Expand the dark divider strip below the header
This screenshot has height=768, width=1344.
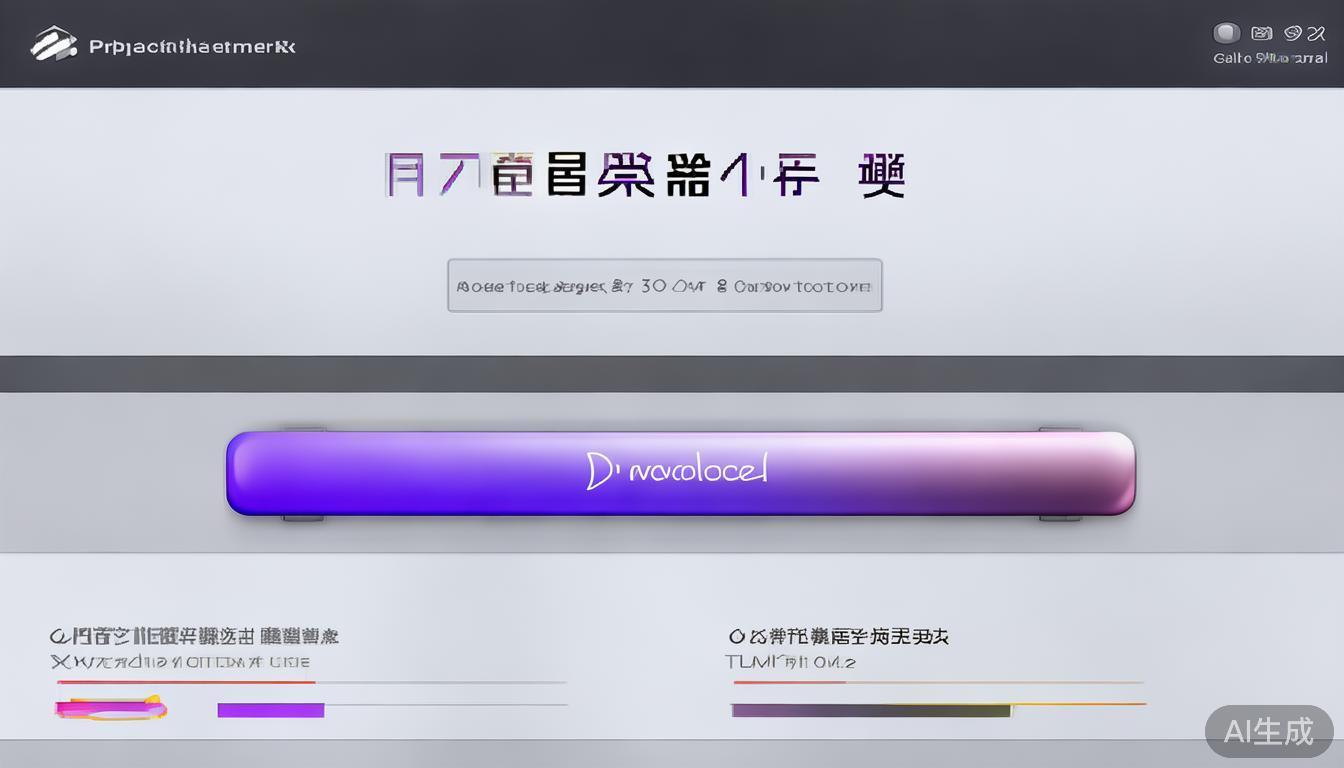coord(672,371)
